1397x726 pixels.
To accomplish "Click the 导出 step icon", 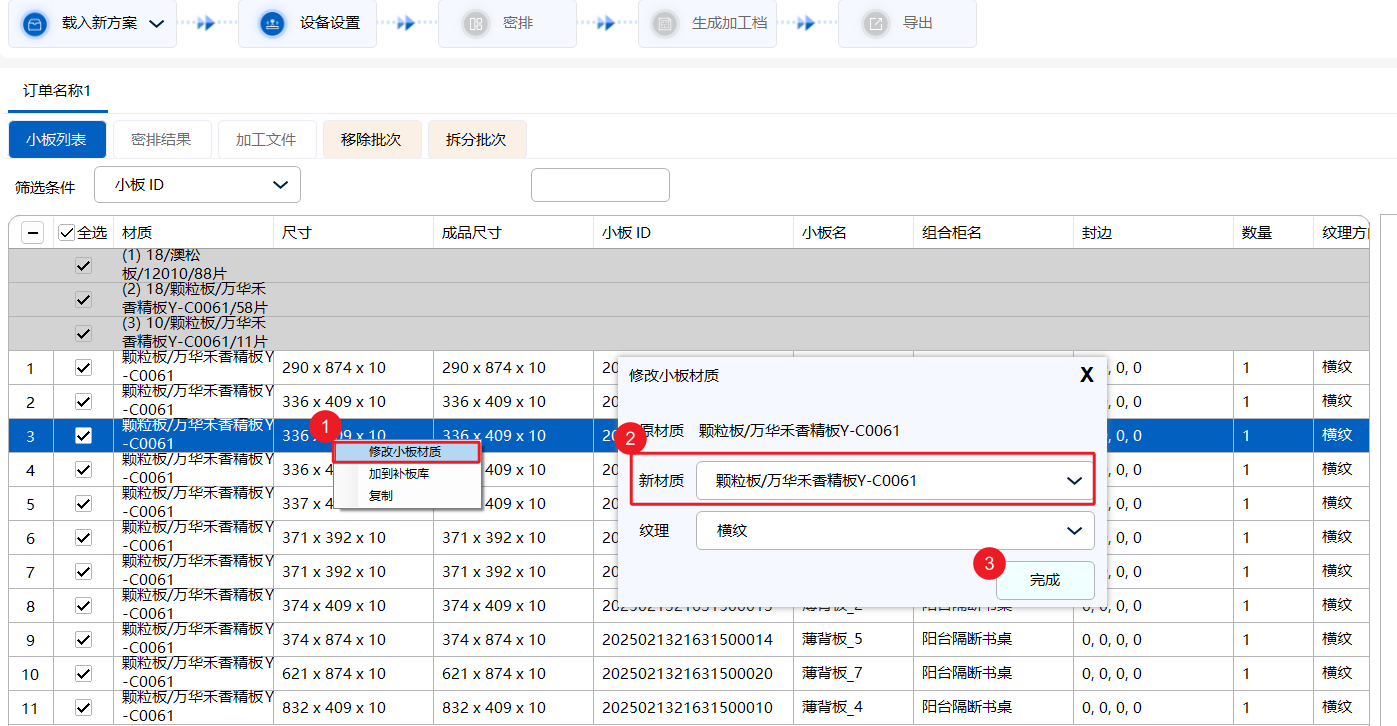I will coord(875,24).
